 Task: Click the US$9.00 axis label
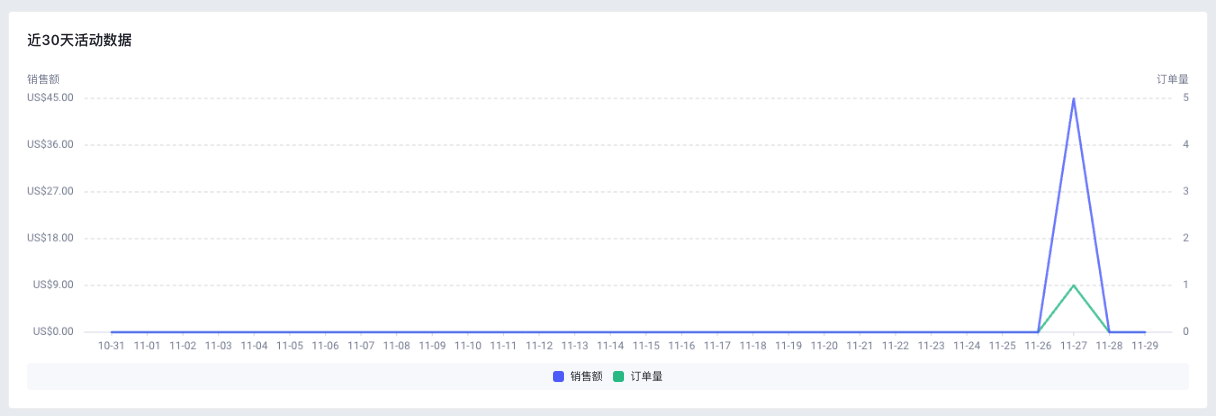[53, 285]
